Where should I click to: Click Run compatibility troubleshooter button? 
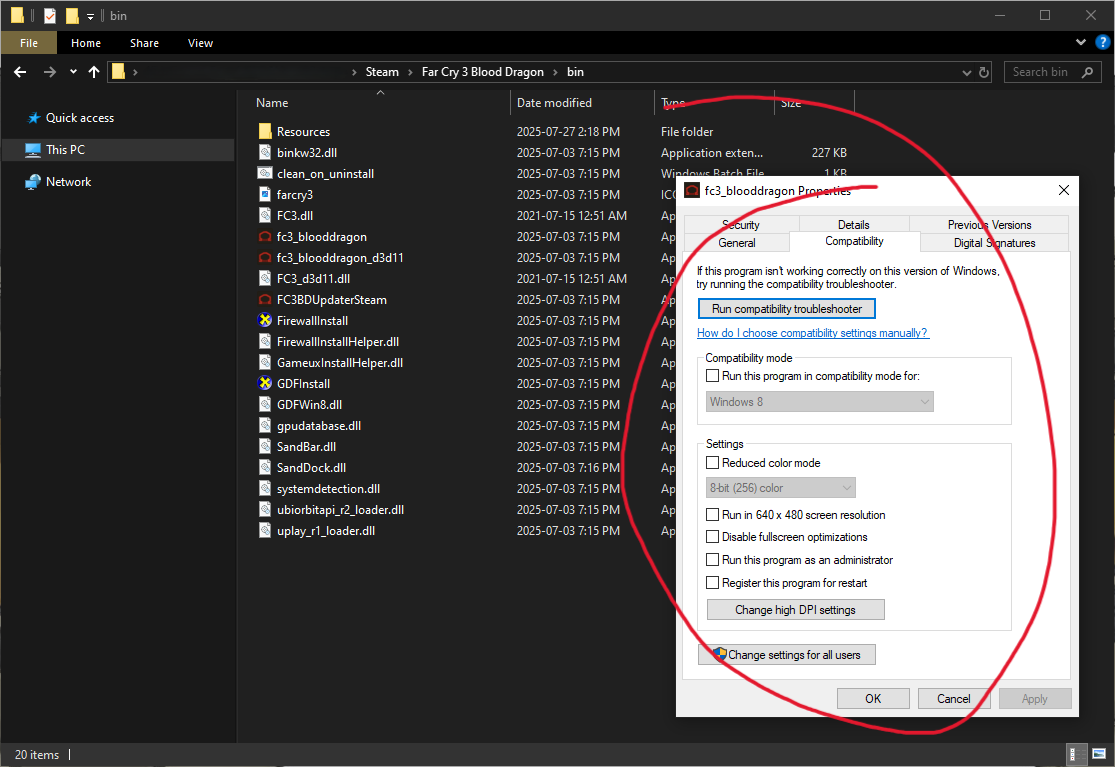click(786, 309)
